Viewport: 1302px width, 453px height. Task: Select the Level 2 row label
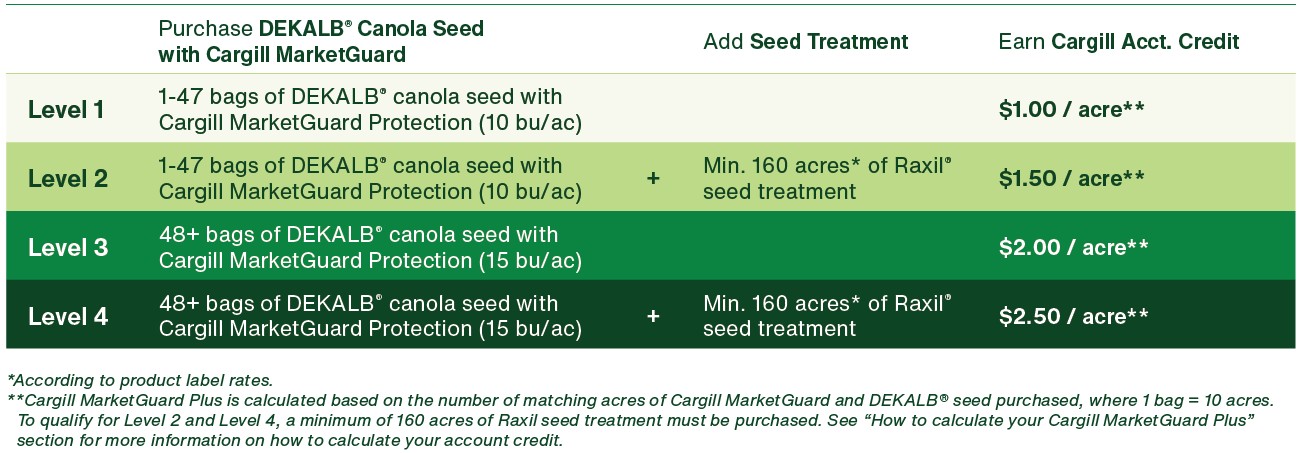tap(67, 179)
